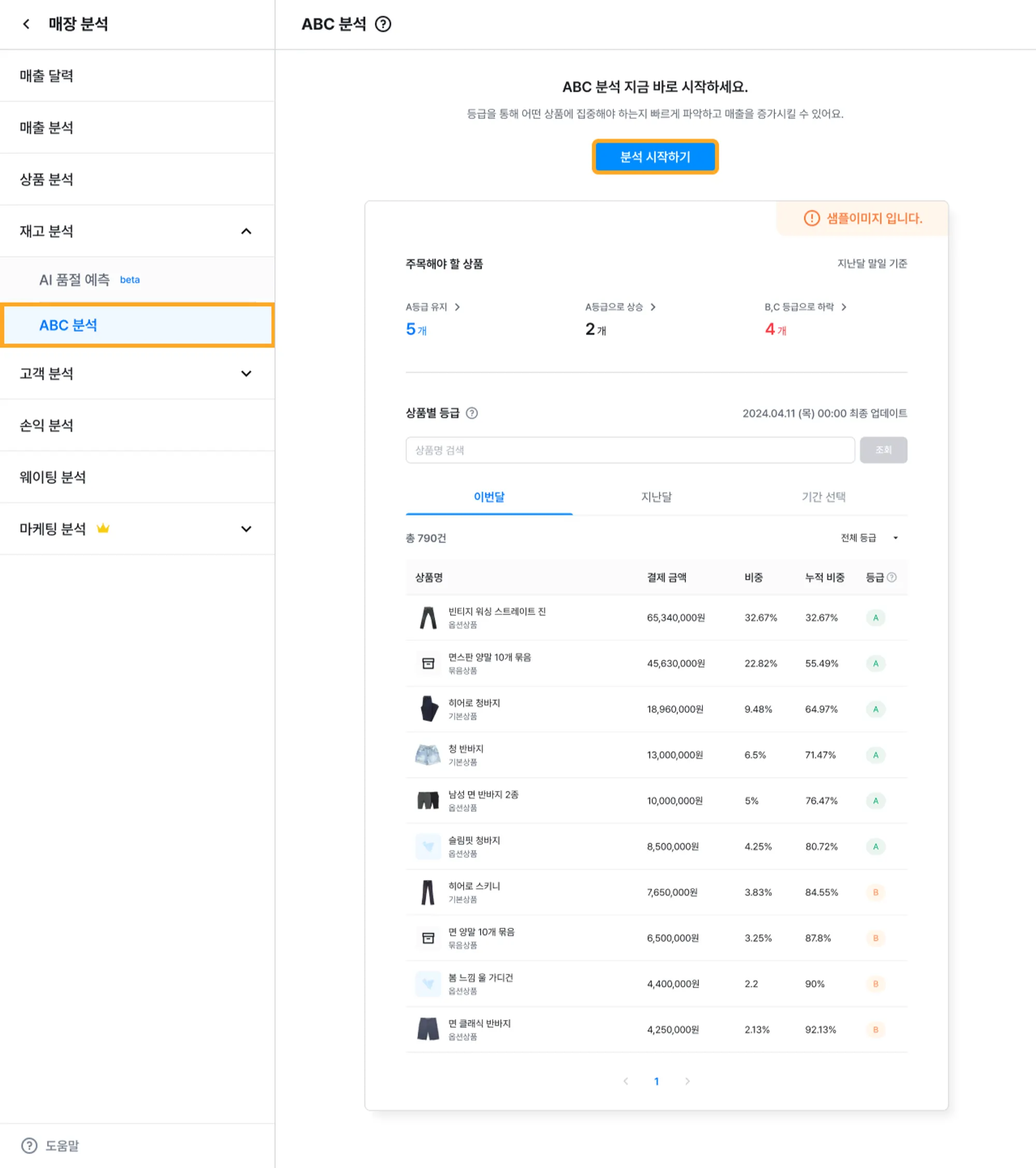Click the 조회 search button
This screenshot has width=1036, height=1168.
coord(883,450)
